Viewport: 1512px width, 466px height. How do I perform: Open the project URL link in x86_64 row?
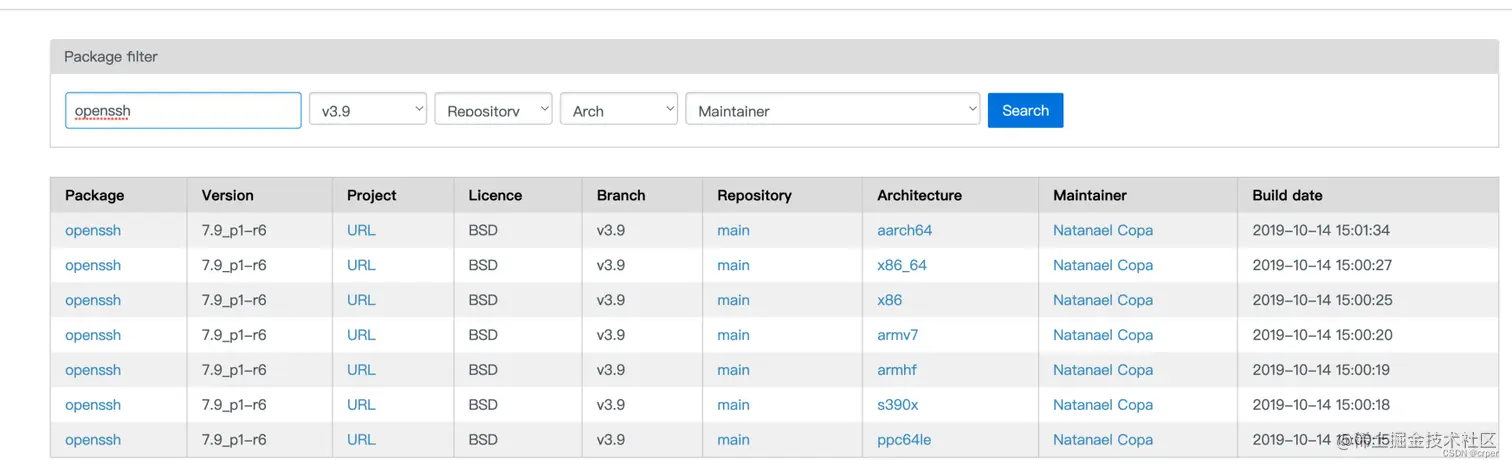pyautogui.click(x=361, y=265)
